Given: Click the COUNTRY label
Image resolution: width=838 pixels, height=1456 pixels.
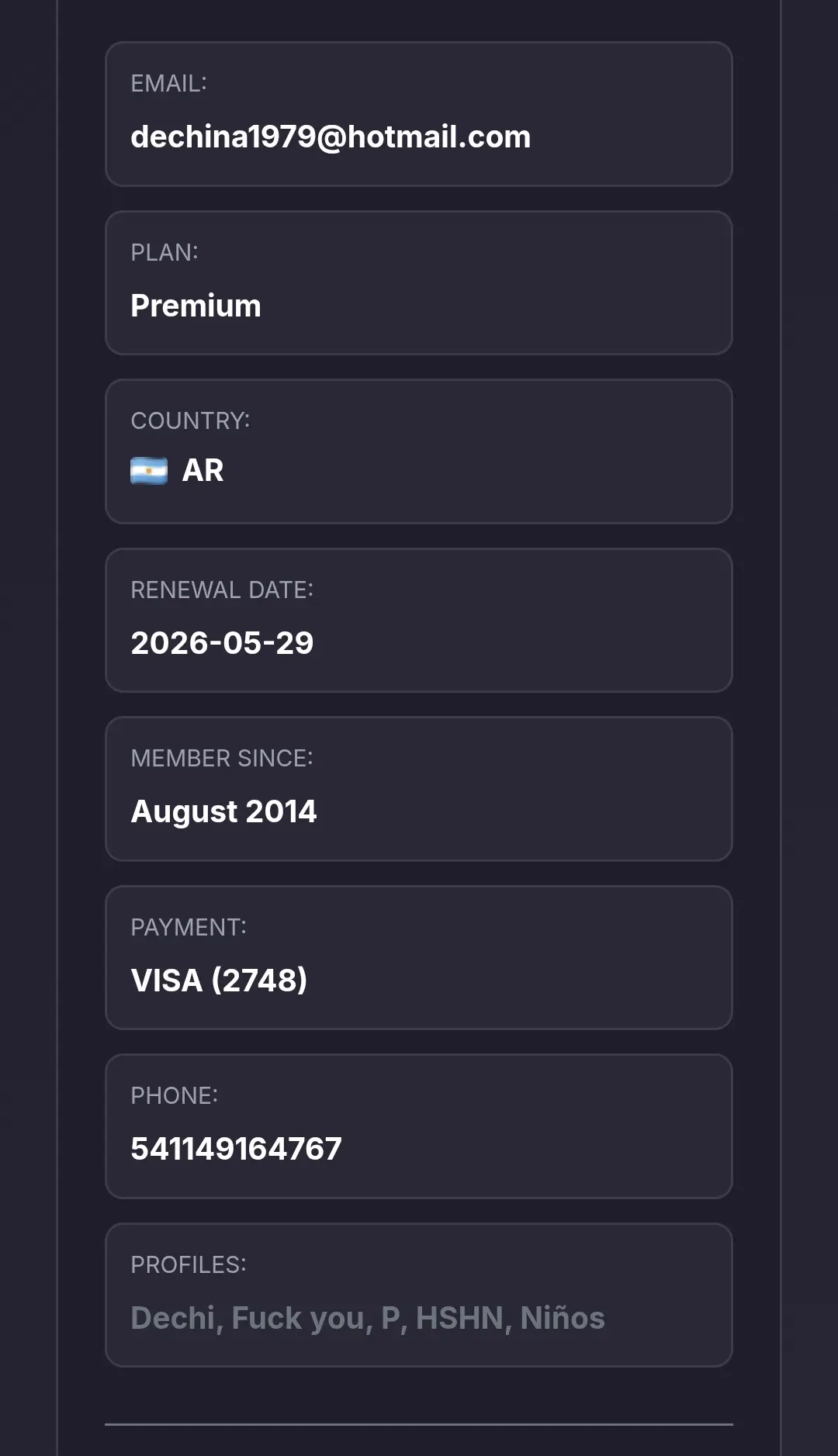Looking at the screenshot, I should click(x=190, y=420).
